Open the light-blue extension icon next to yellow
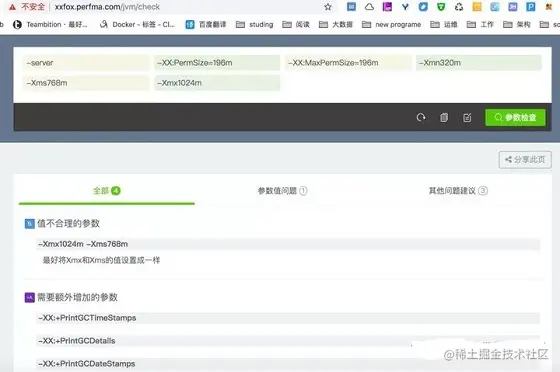 (x=495, y=7)
